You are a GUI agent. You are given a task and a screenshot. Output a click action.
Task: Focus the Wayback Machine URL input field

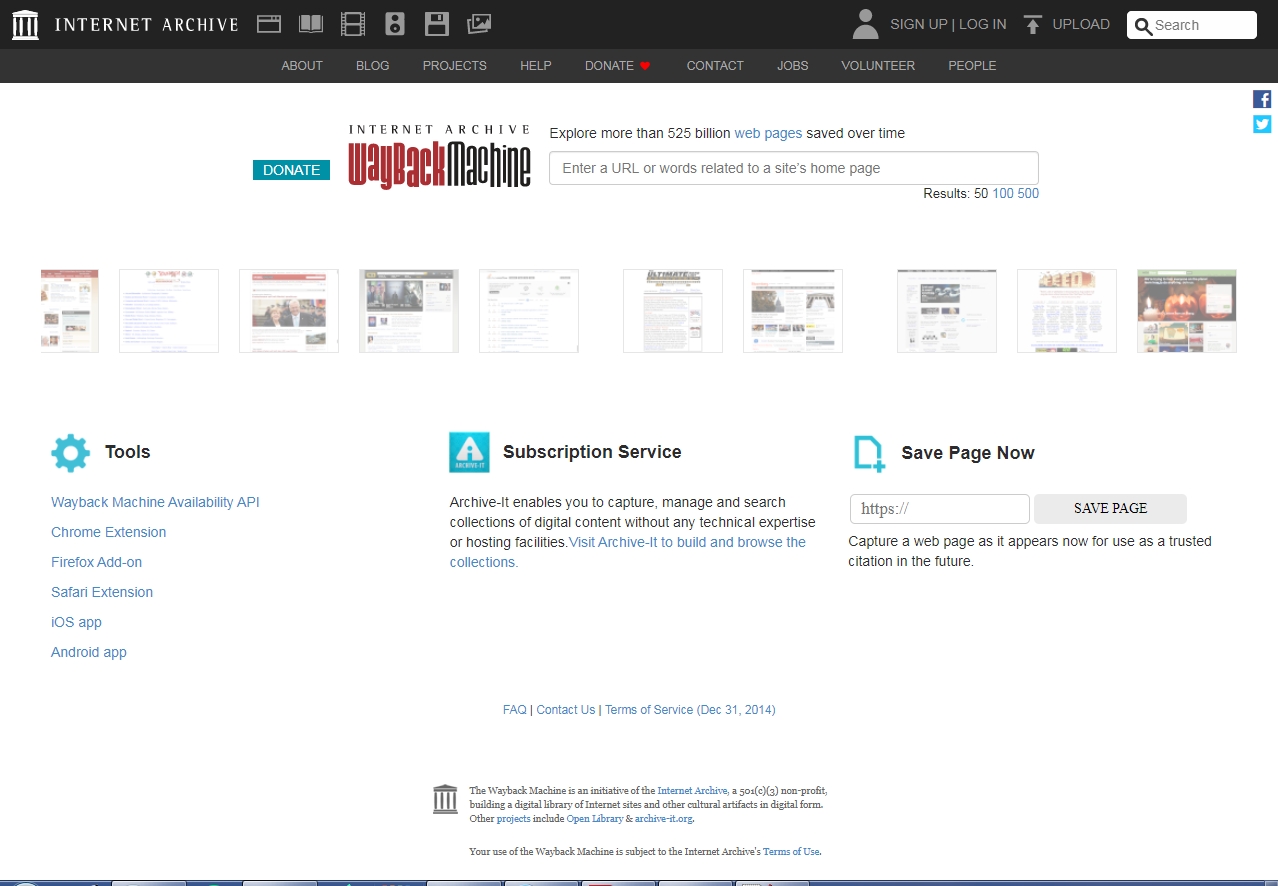pyautogui.click(x=794, y=168)
